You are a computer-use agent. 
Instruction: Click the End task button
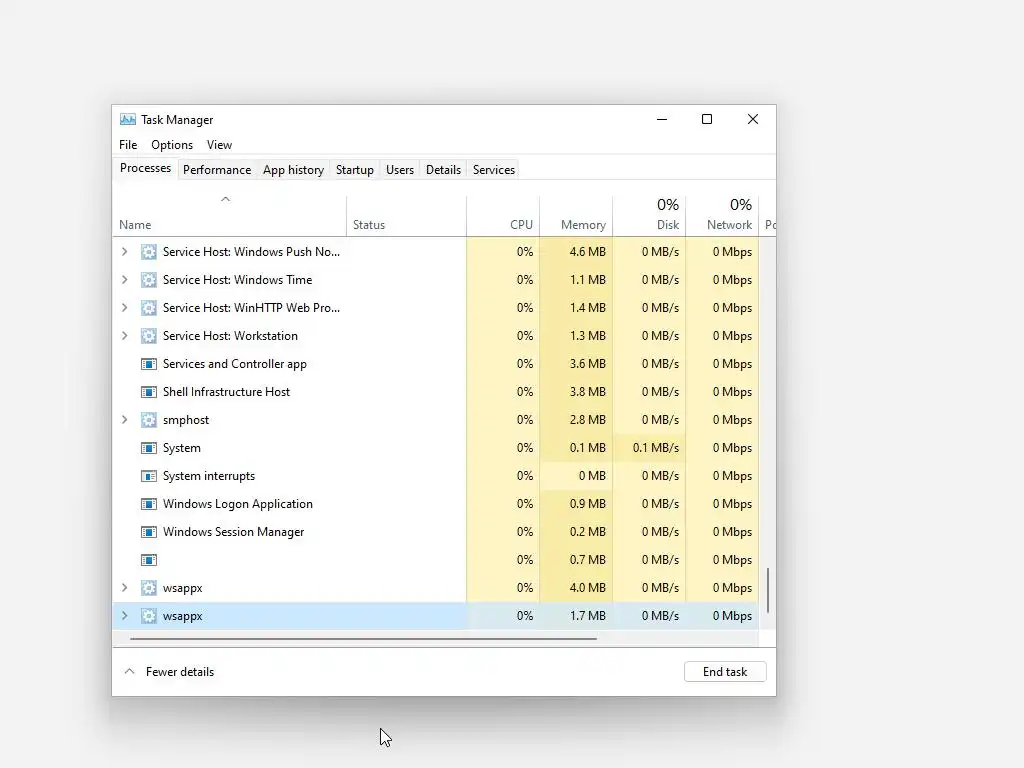click(x=725, y=672)
